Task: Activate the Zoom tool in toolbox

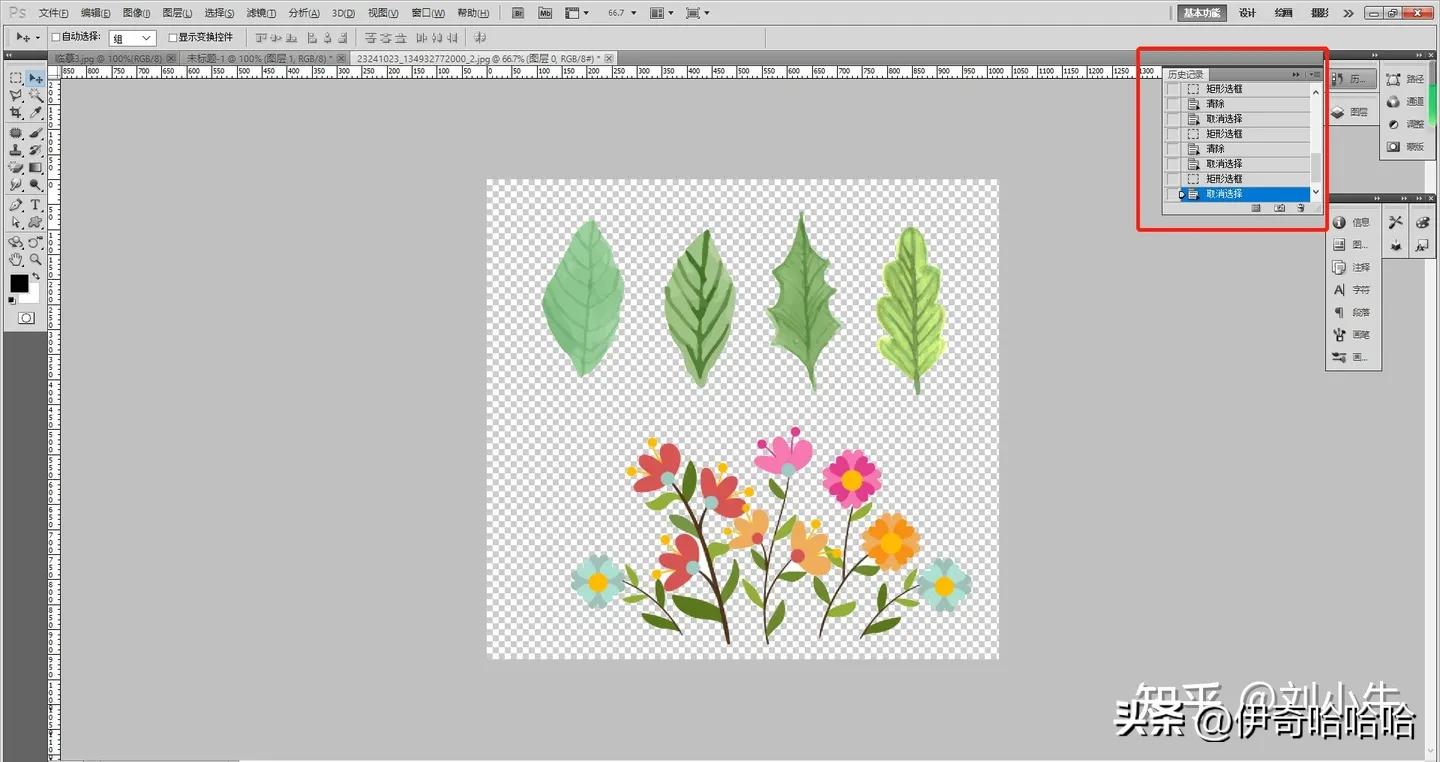Action: point(35,260)
